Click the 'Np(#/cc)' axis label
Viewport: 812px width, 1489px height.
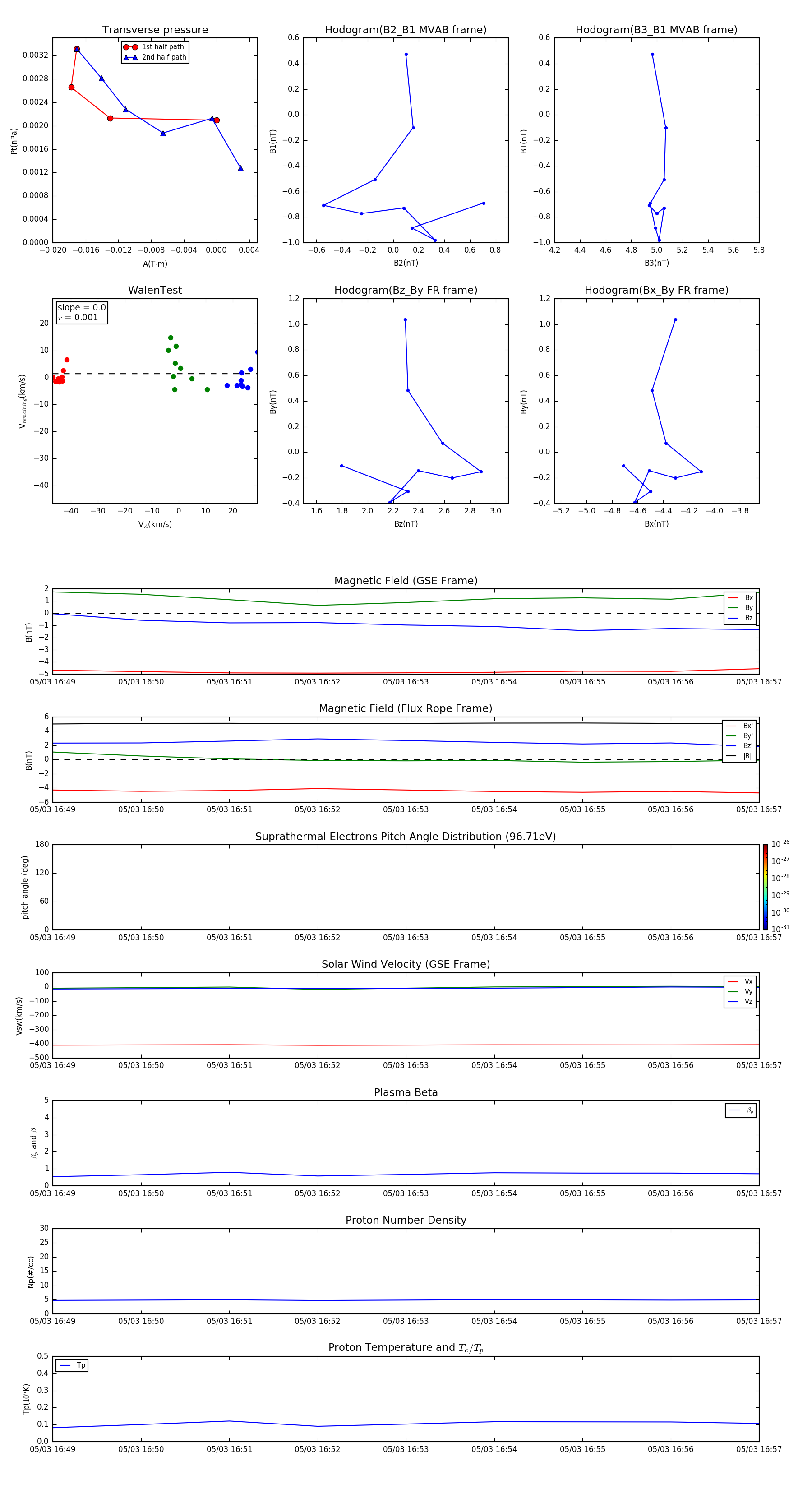tap(31, 1271)
